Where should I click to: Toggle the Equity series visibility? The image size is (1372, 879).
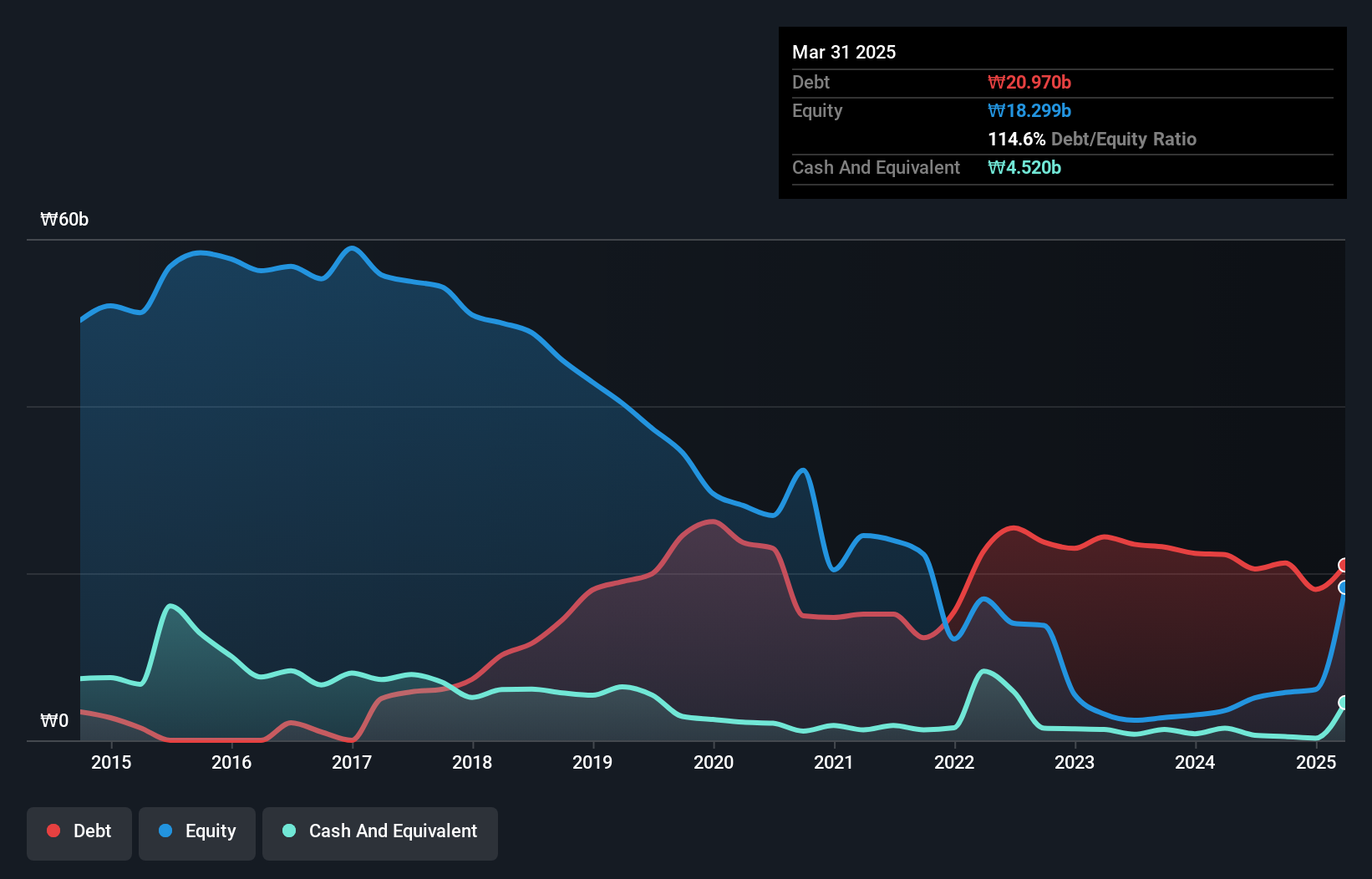196,831
